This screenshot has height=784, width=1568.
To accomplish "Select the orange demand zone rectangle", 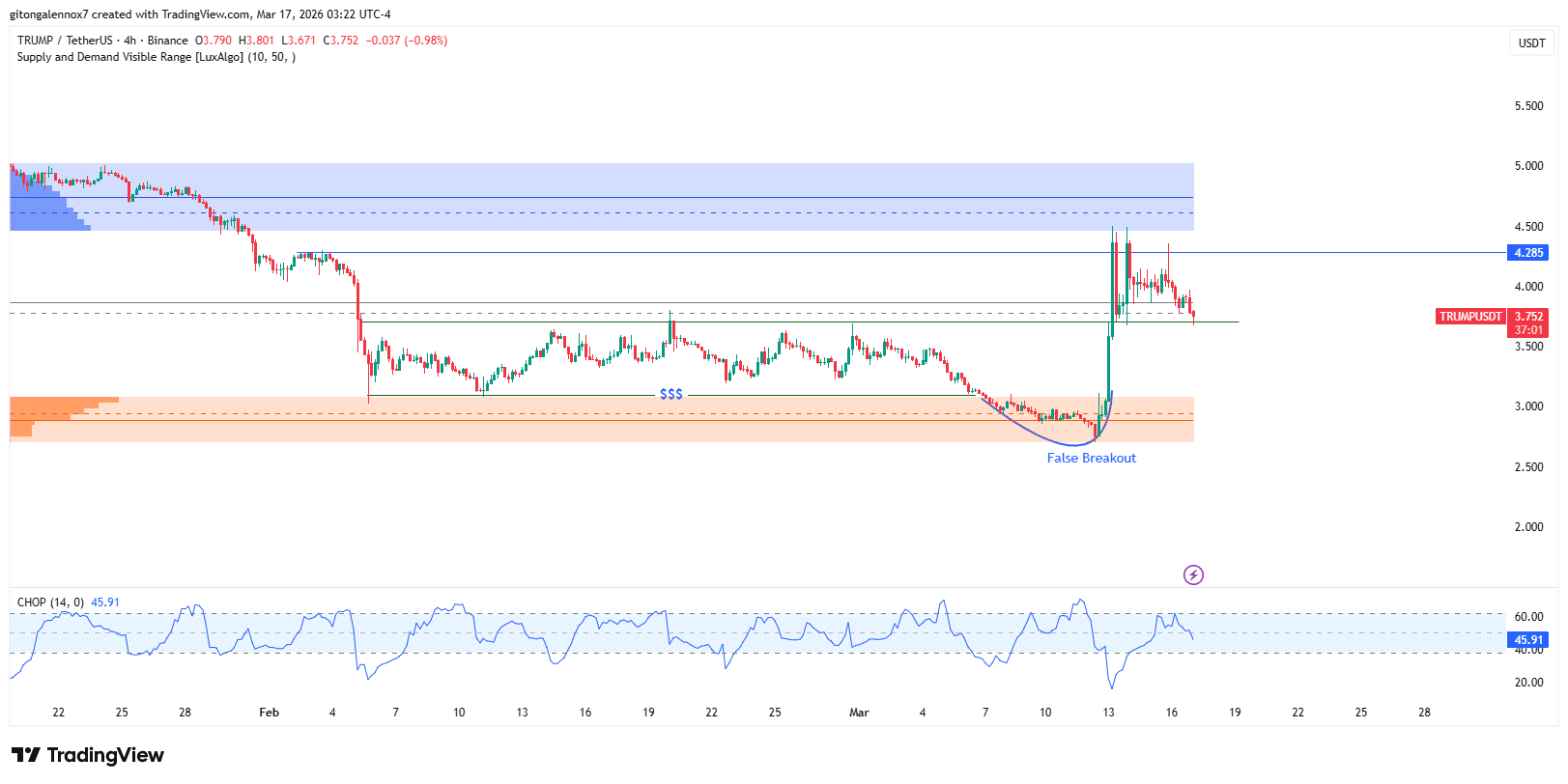I will tap(676, 431).
